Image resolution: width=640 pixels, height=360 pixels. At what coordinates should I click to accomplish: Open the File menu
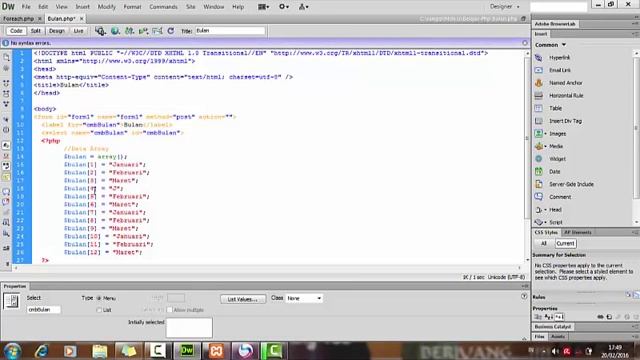26,7
